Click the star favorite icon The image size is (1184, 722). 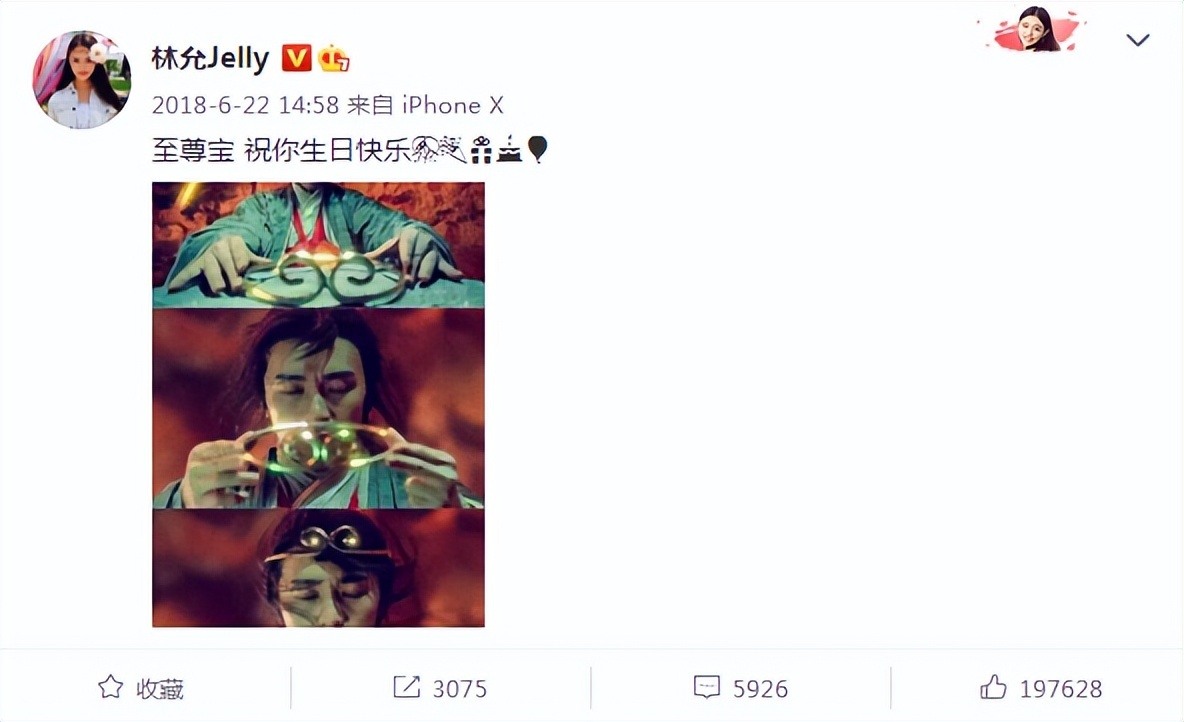tap(110, 687)
